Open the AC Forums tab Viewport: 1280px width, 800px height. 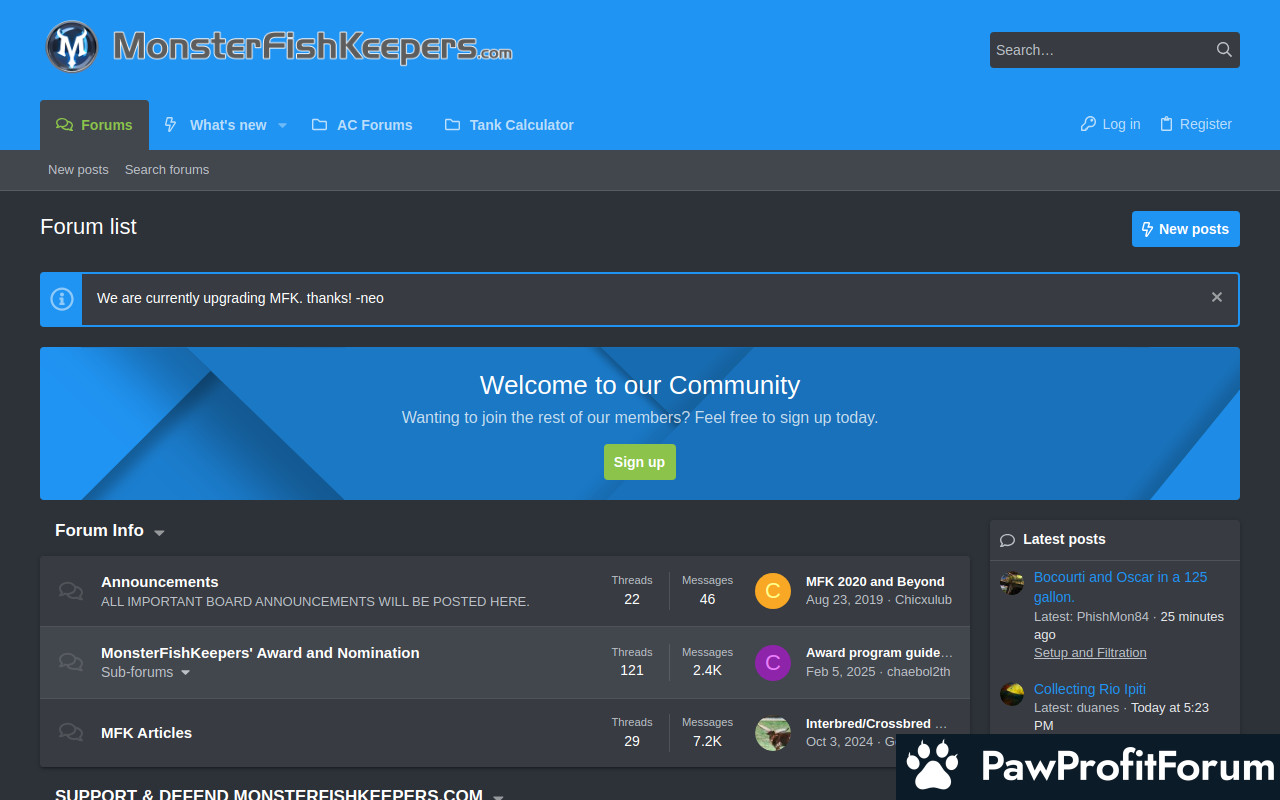coord(362,125)
